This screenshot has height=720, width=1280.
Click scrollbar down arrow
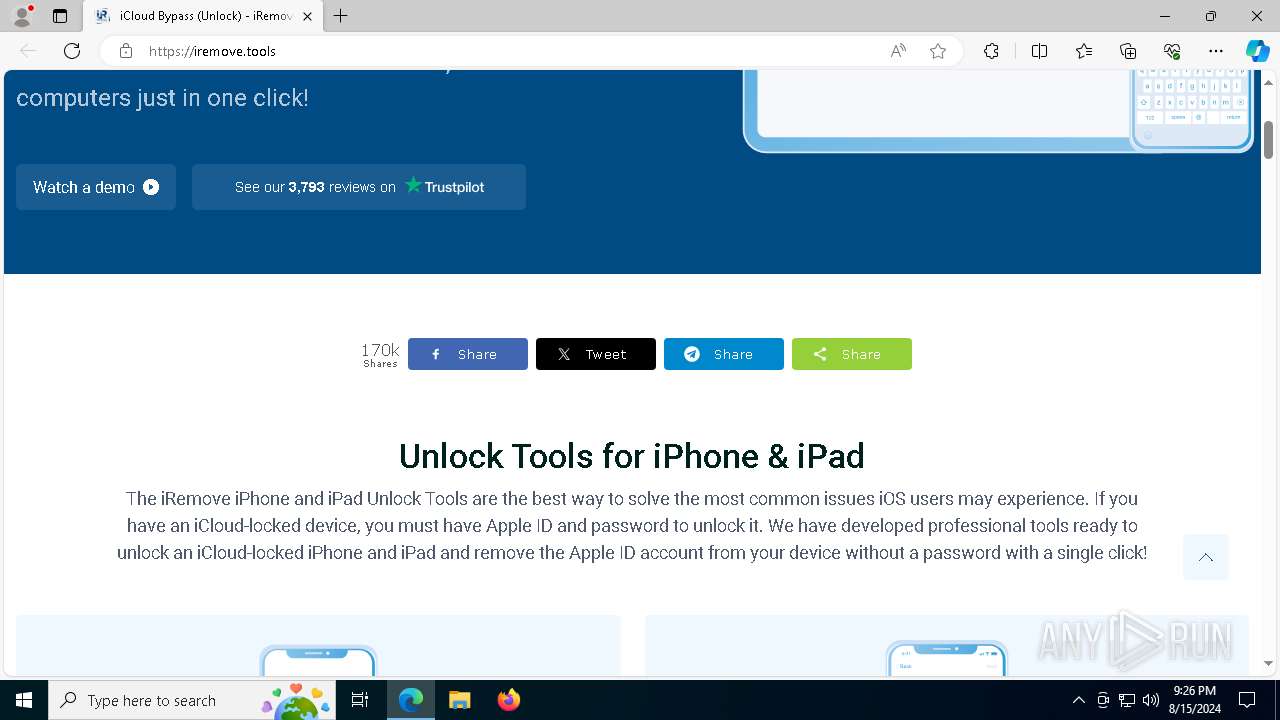coord(1269,663)
